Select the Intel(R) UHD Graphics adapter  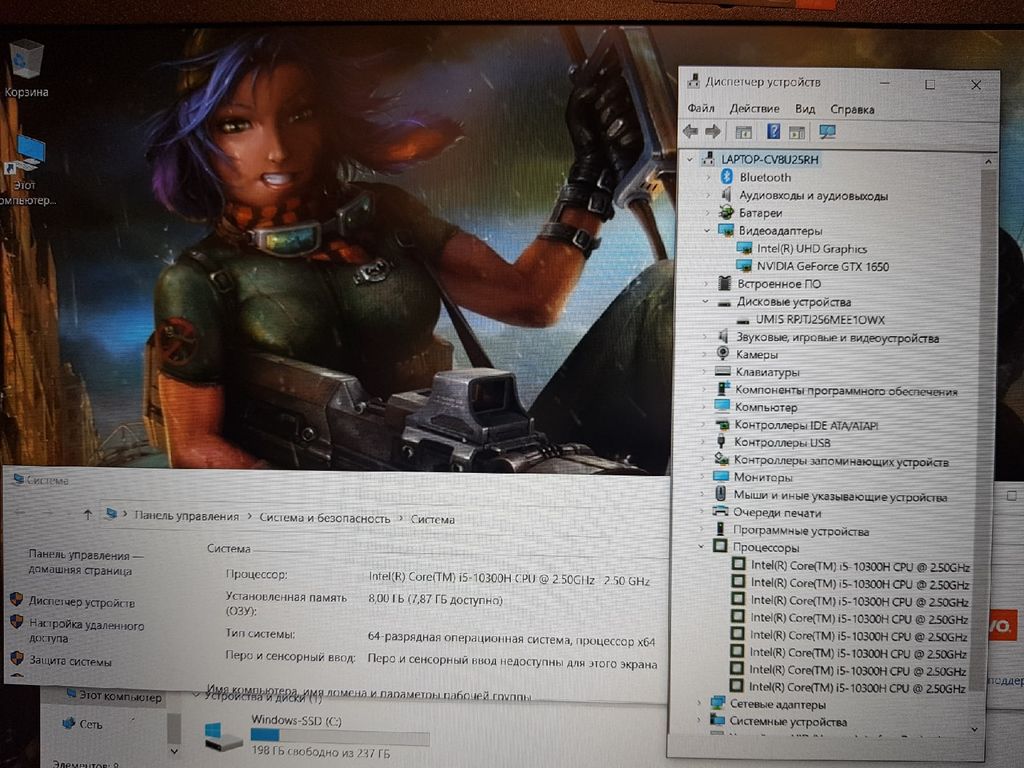click(811, 249)
